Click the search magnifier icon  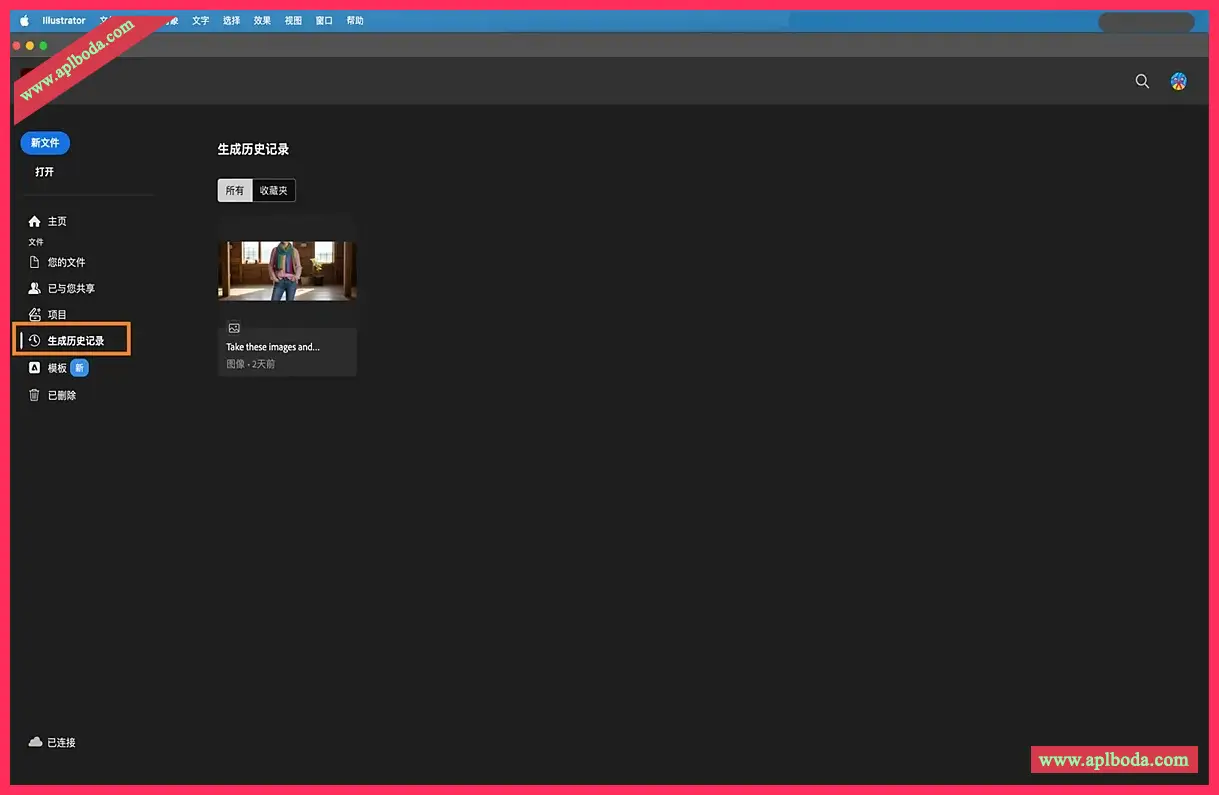(1142, 82)
